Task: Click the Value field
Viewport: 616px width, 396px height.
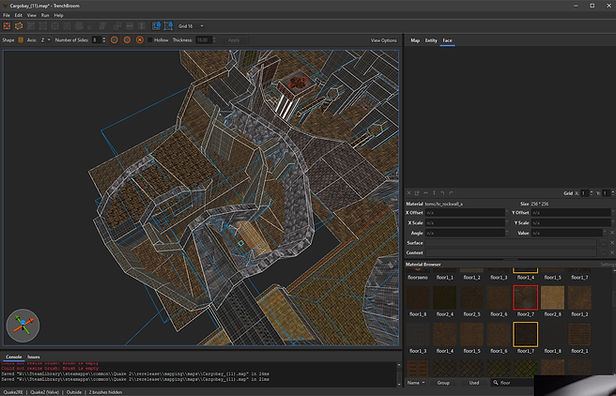Action: [x=567, y=233]
